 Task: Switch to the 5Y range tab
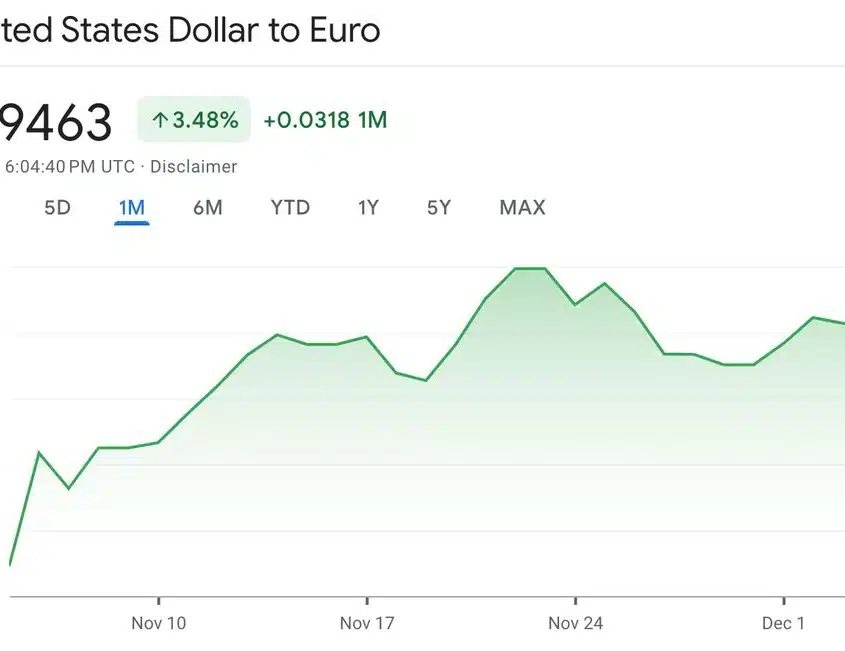[x=439, y=208]
